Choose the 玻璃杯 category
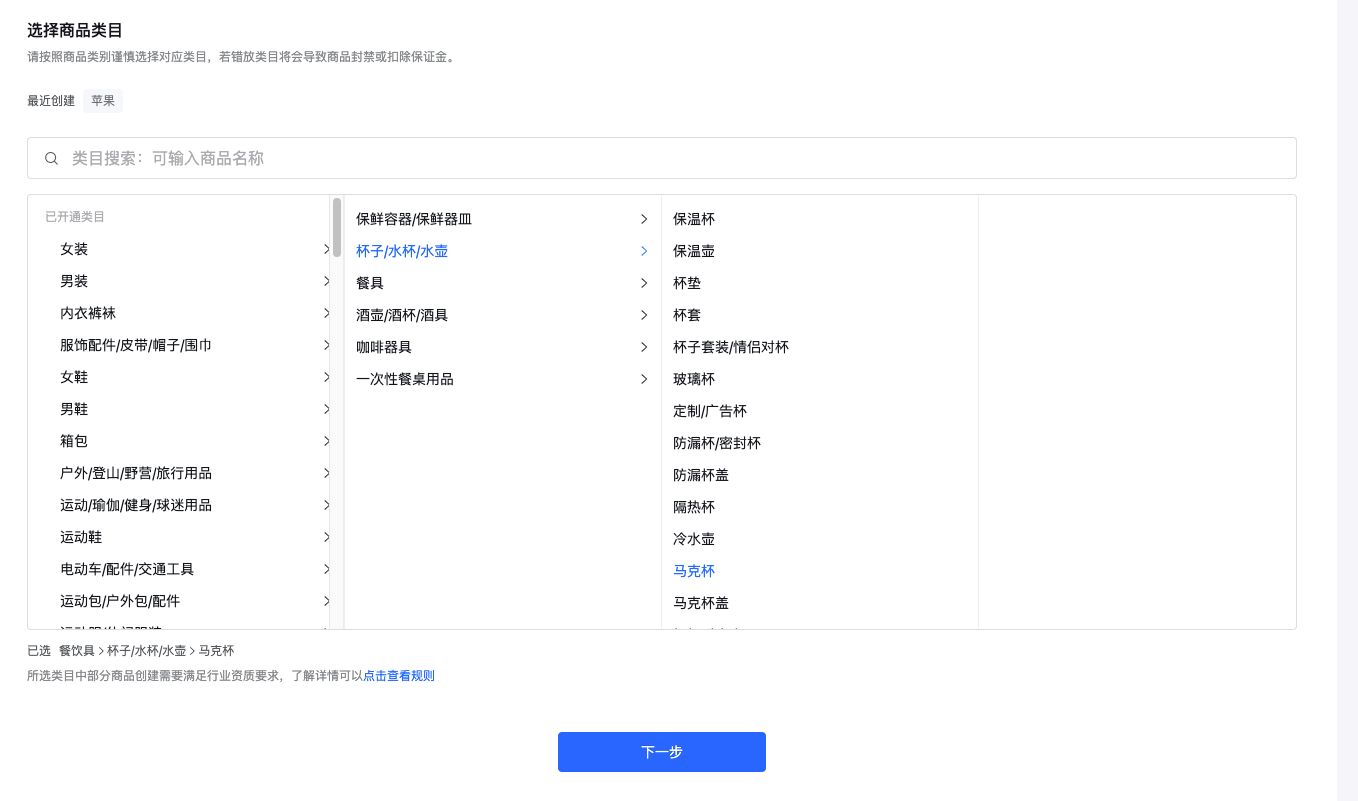This screenshot has width=1358, height=801. (x=694, y=379)
